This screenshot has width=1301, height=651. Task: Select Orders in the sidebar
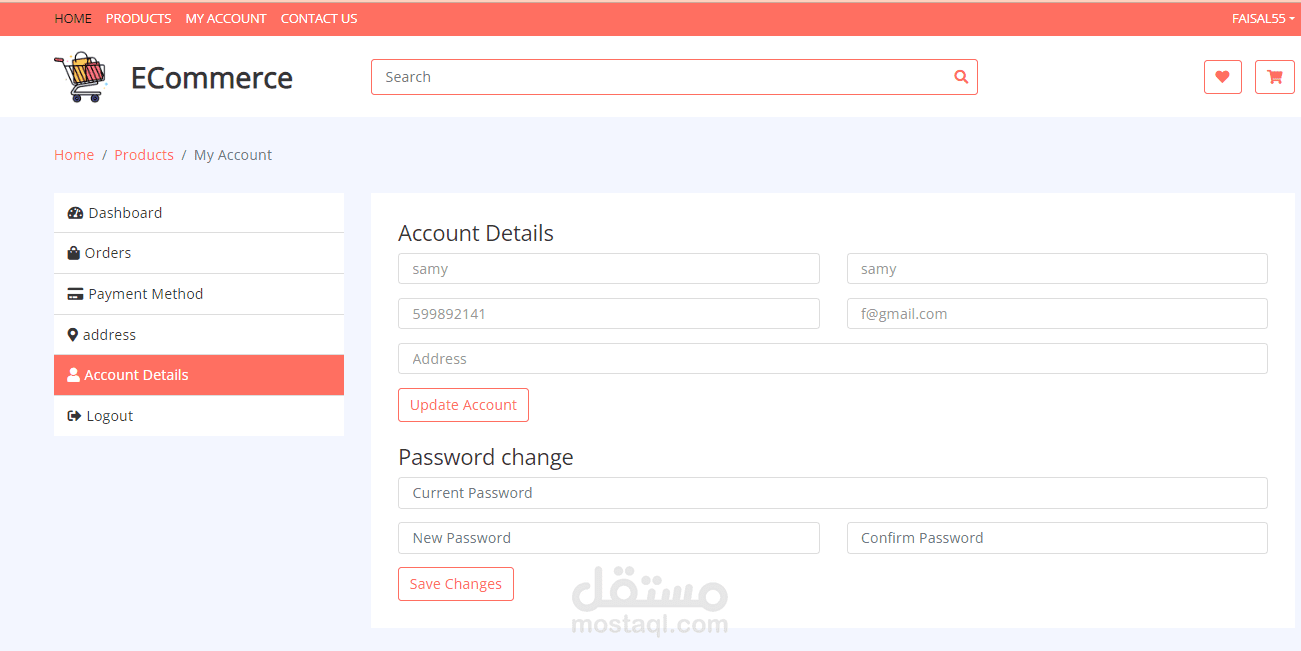(199, 253)
